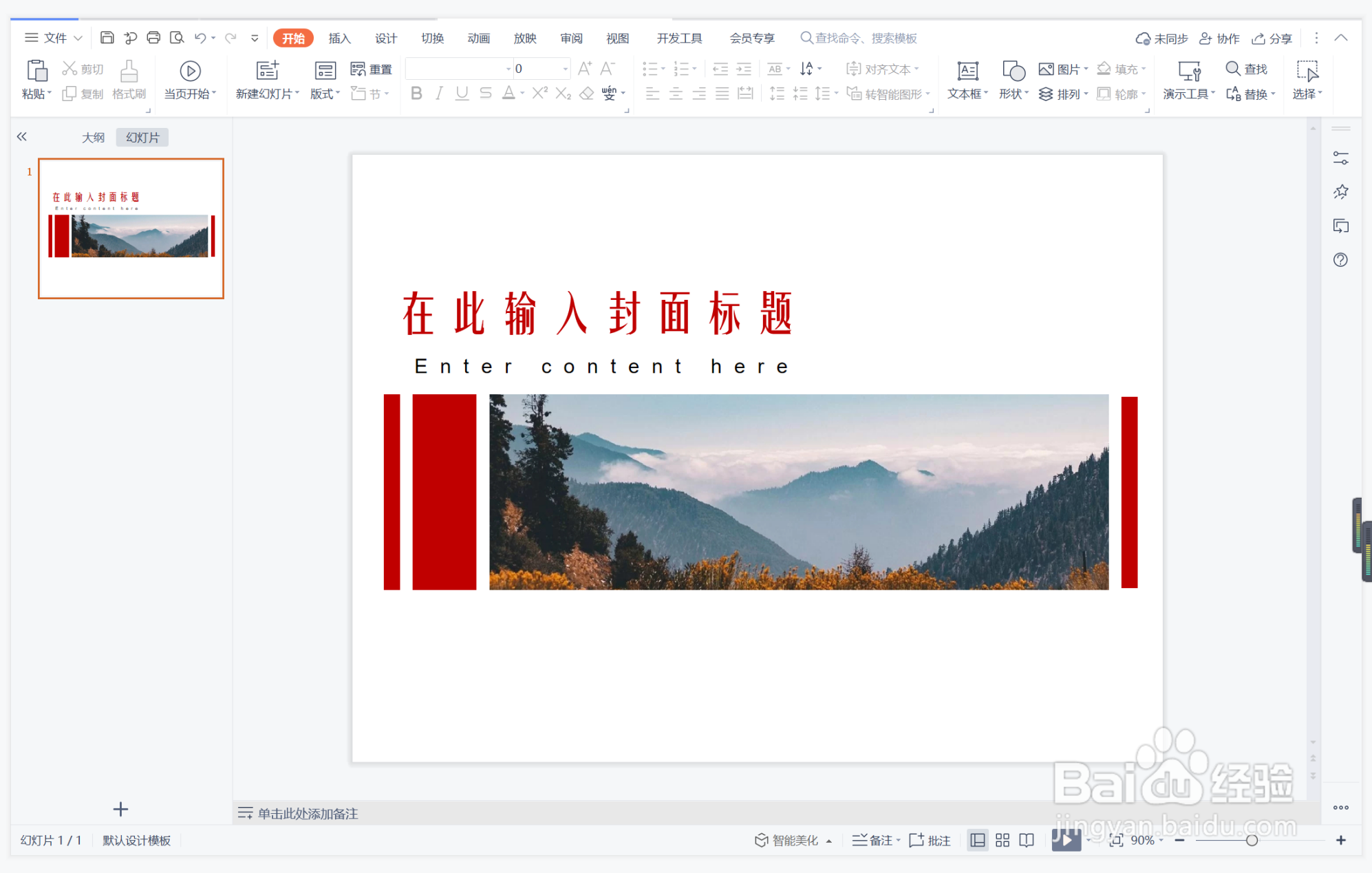Open the help icon in right sidebar
This screenshot has width=1372, height=873.
(1340, 260)
